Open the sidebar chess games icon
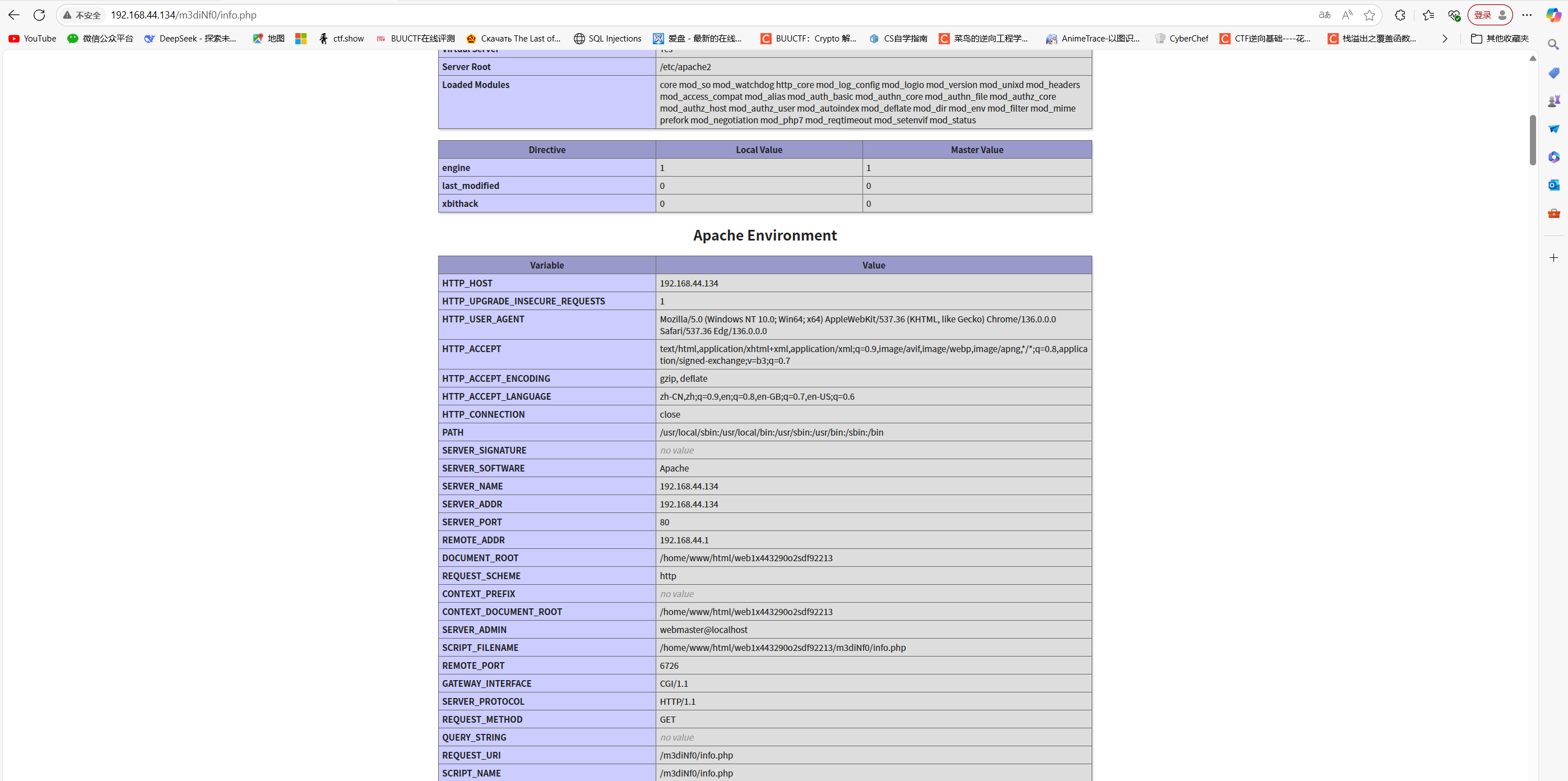 [1553, 100]
